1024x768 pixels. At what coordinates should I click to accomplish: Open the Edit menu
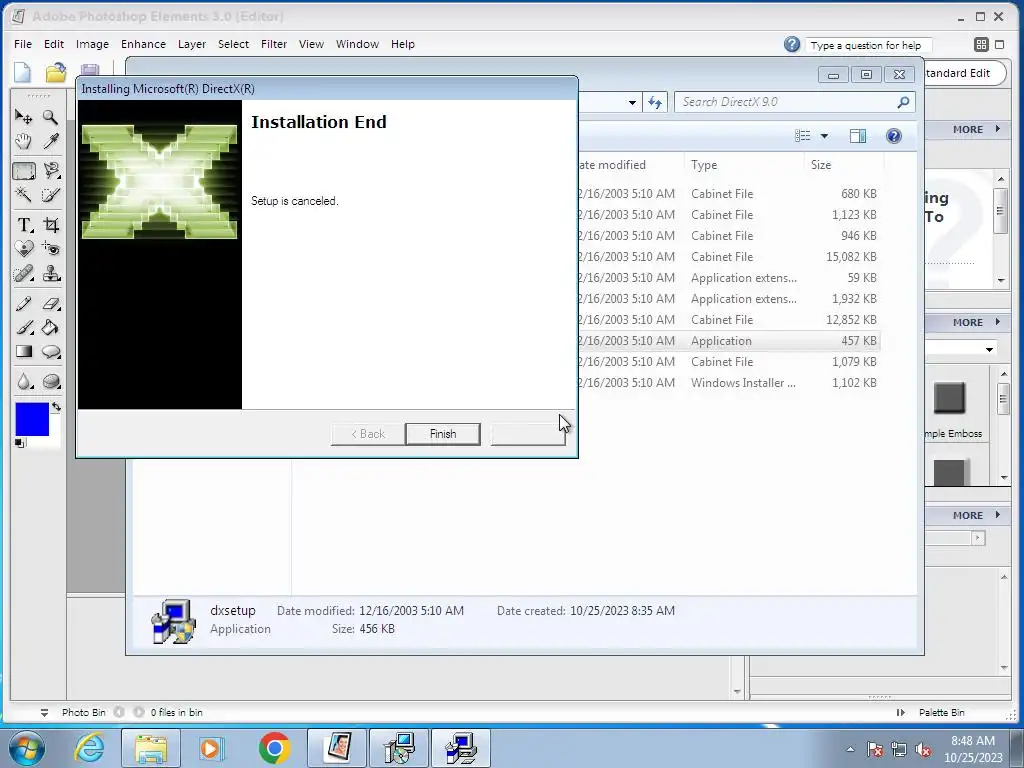[x=54, y=44]
